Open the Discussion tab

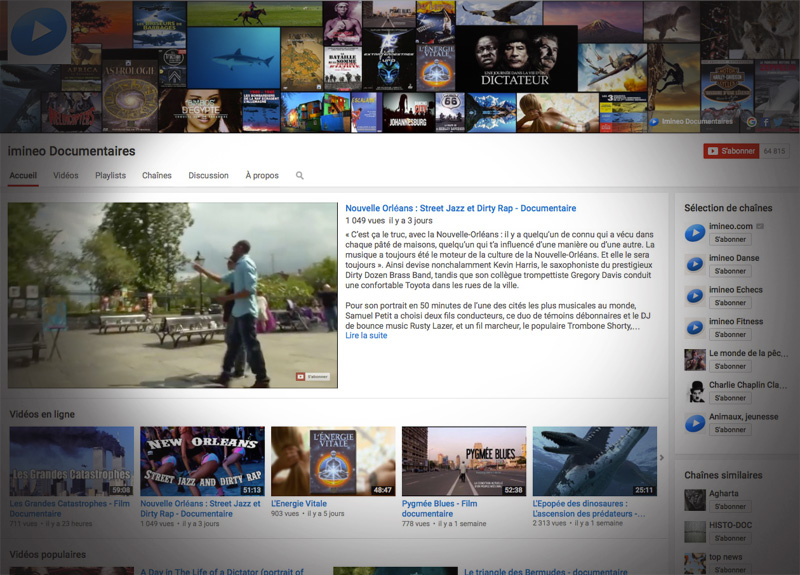point(208,176)
